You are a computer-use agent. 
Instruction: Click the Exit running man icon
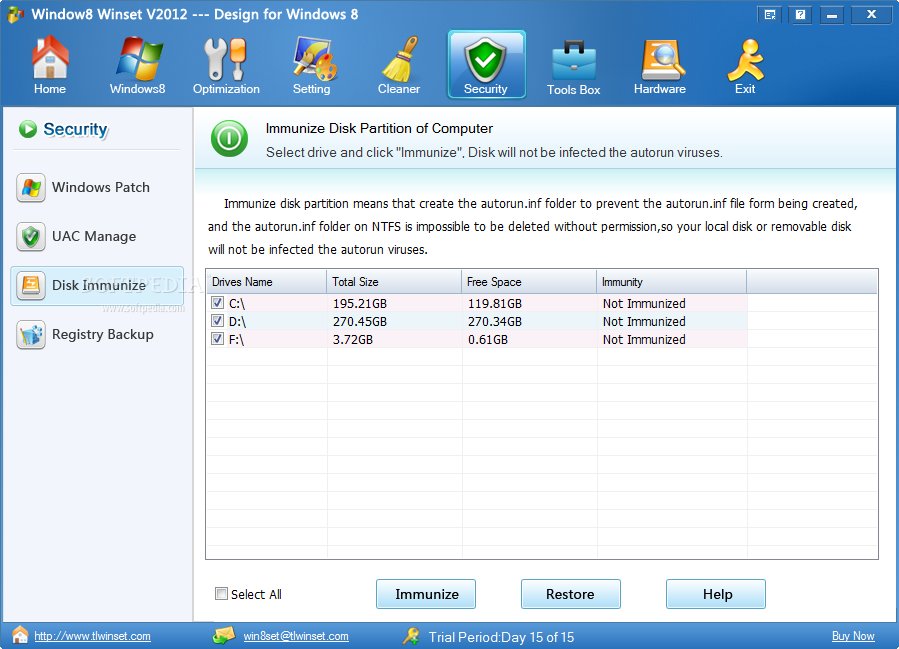coord(745,59)
